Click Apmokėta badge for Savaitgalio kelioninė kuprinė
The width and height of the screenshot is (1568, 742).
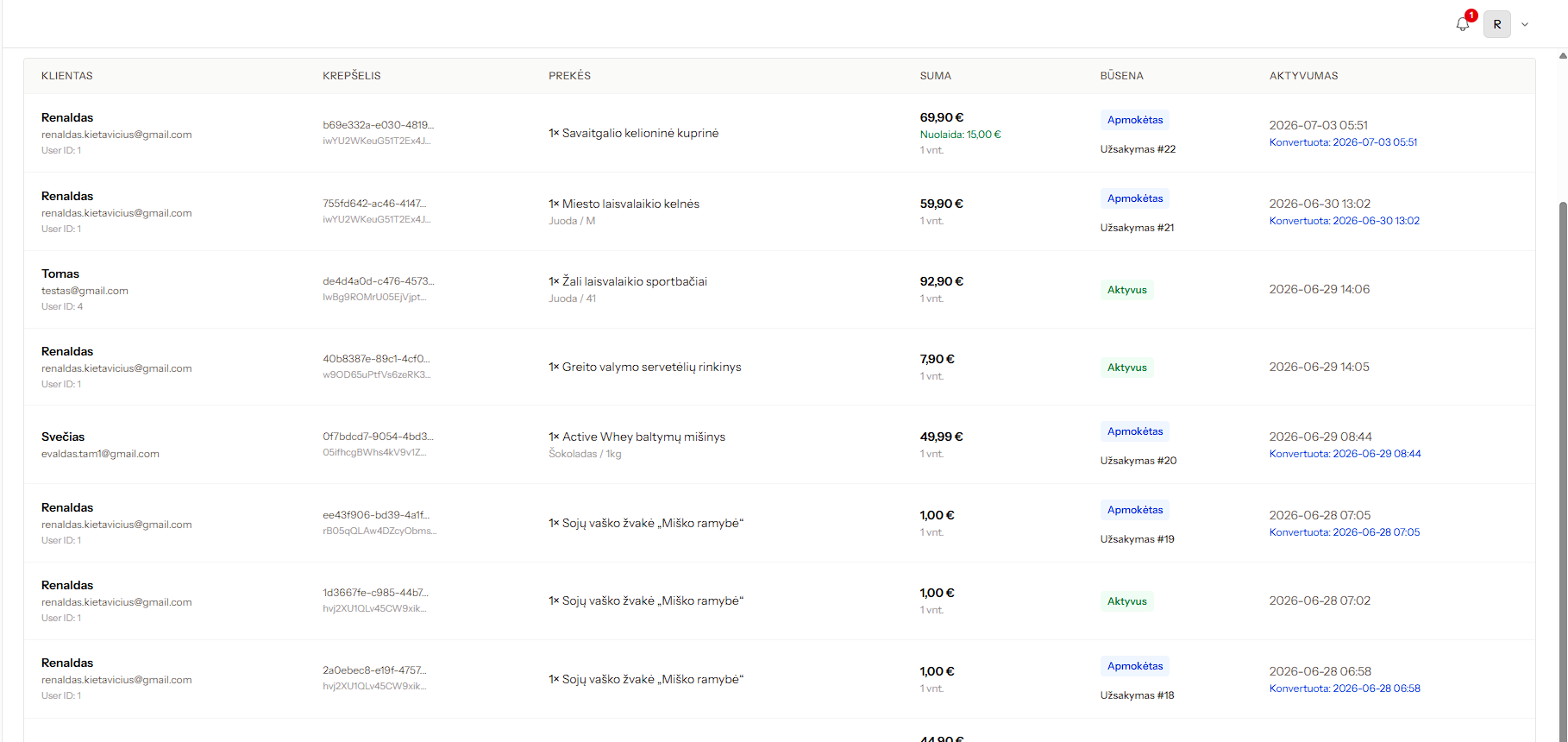point(1135,120)
